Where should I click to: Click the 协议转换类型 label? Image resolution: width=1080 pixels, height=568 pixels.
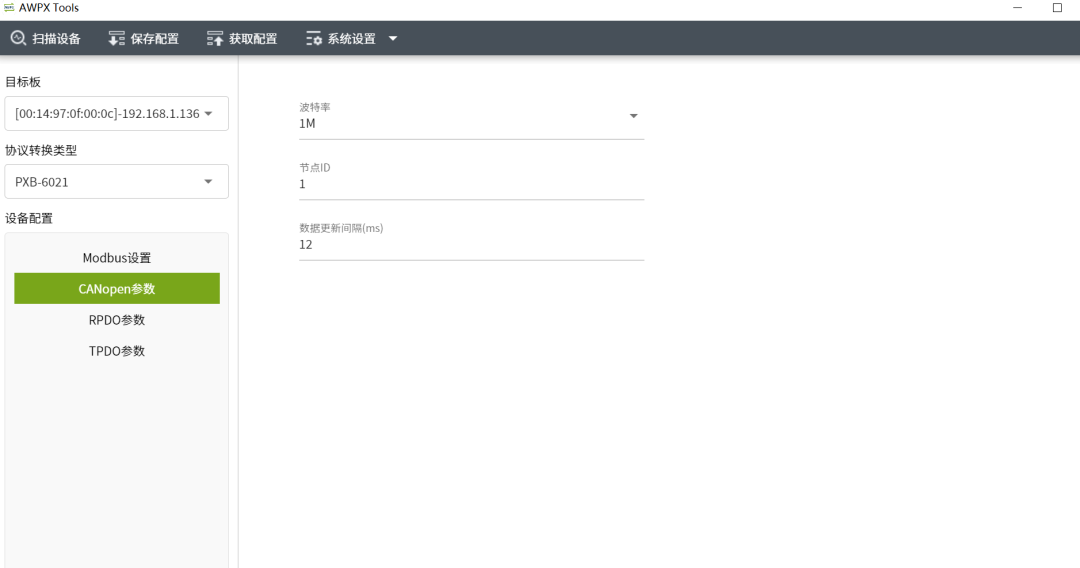(41, 150)
